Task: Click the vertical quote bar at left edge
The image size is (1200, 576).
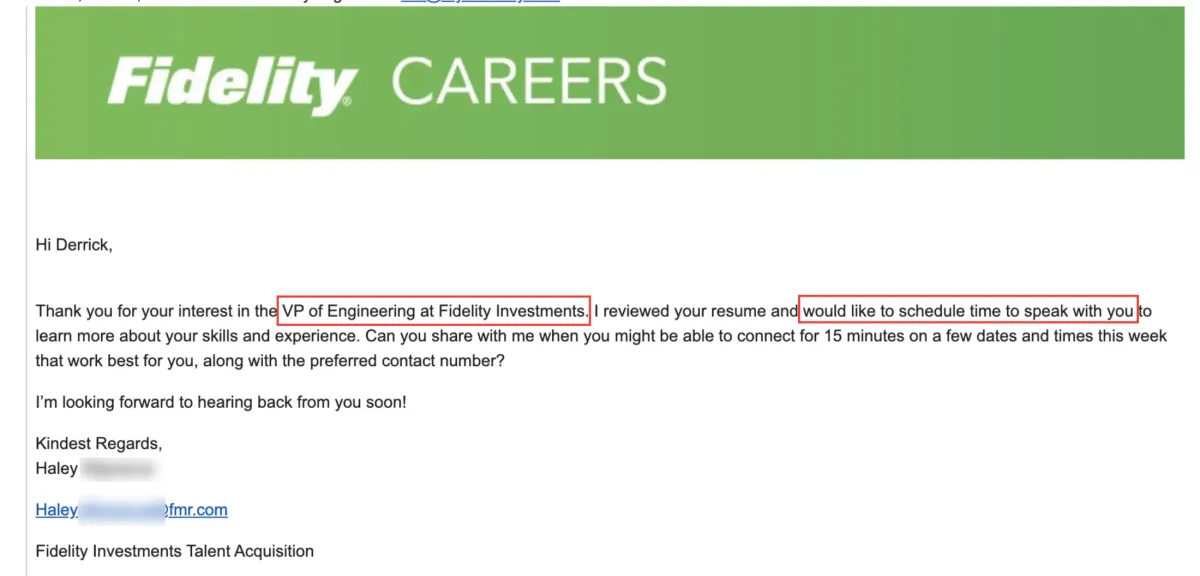Action: [25, 288]
